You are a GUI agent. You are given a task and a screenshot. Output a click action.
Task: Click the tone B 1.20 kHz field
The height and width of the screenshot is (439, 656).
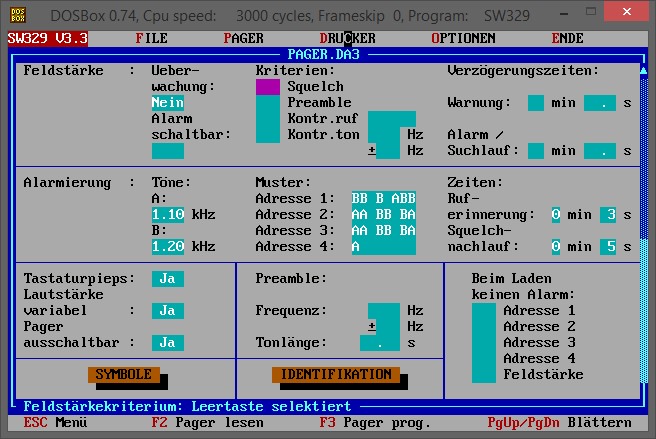click(x=167, y=247)
